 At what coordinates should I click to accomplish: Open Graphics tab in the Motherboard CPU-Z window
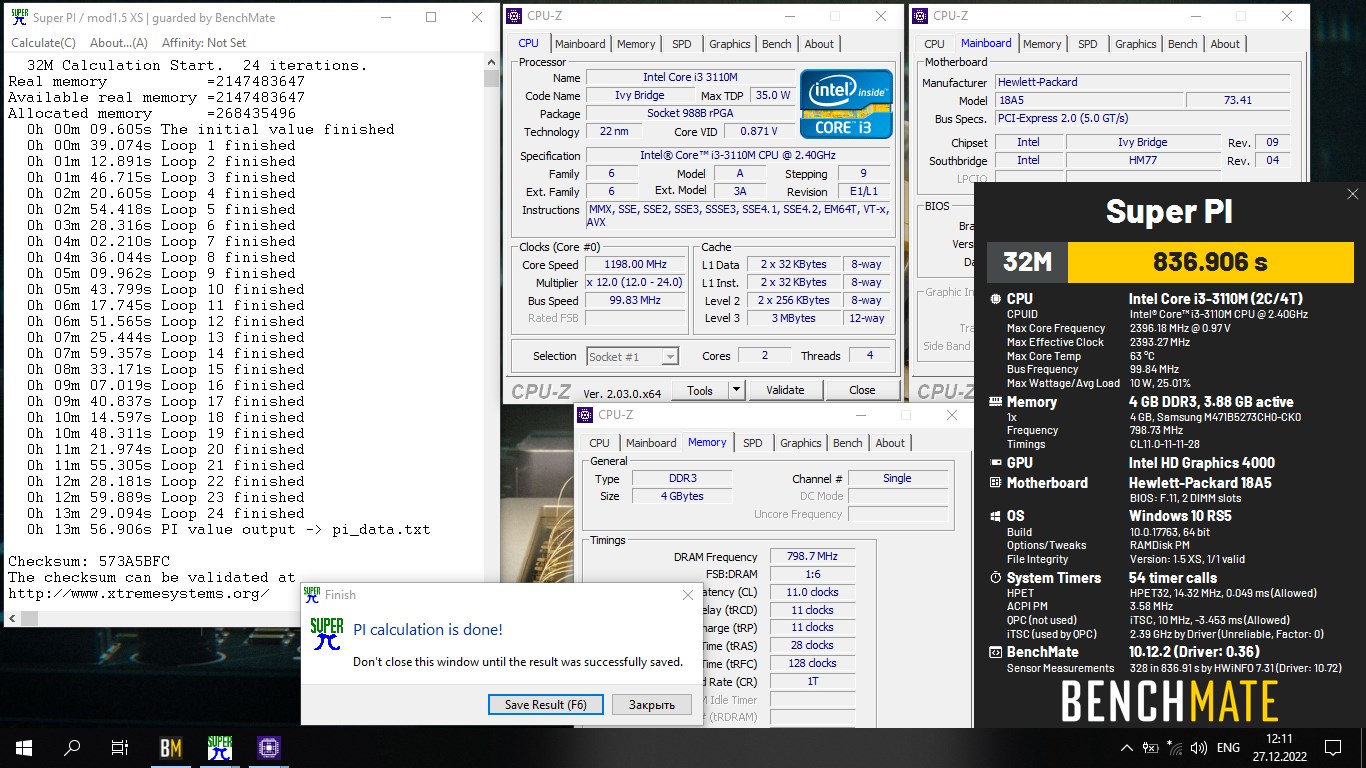pos(1136,44)
